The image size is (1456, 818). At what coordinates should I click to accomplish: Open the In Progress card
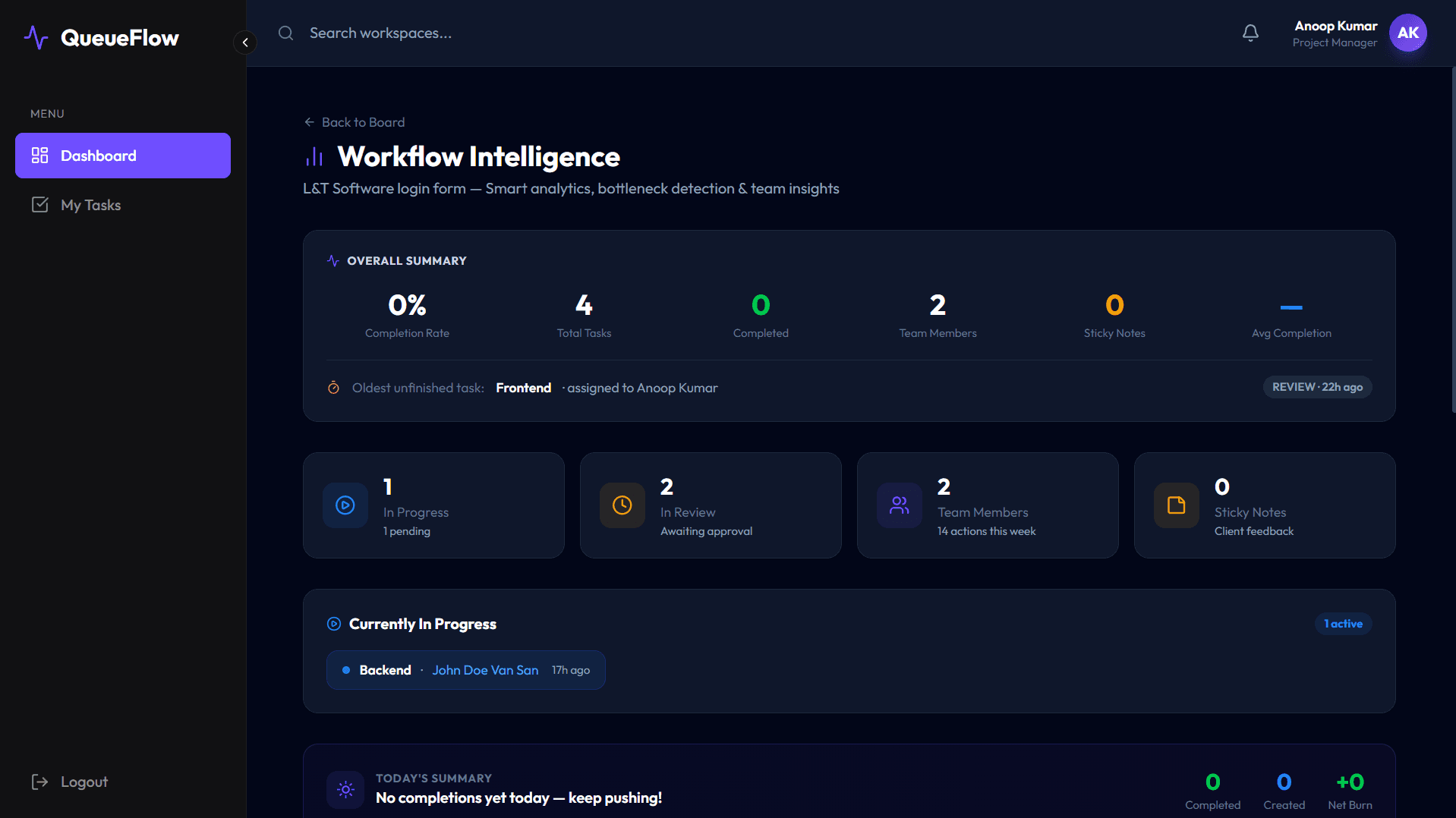[x=433, y=505]
